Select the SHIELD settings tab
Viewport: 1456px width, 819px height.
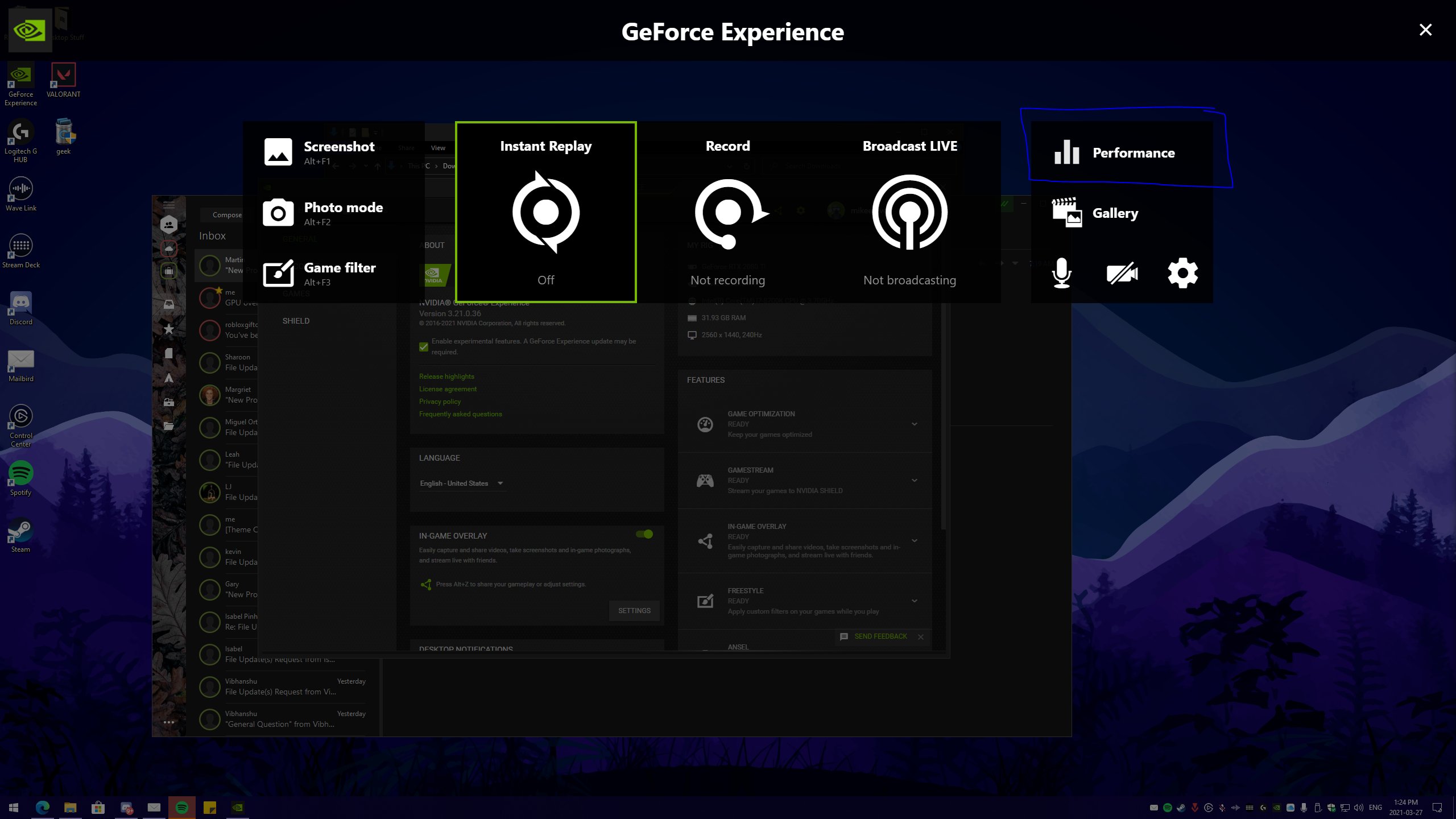(296, 321)
